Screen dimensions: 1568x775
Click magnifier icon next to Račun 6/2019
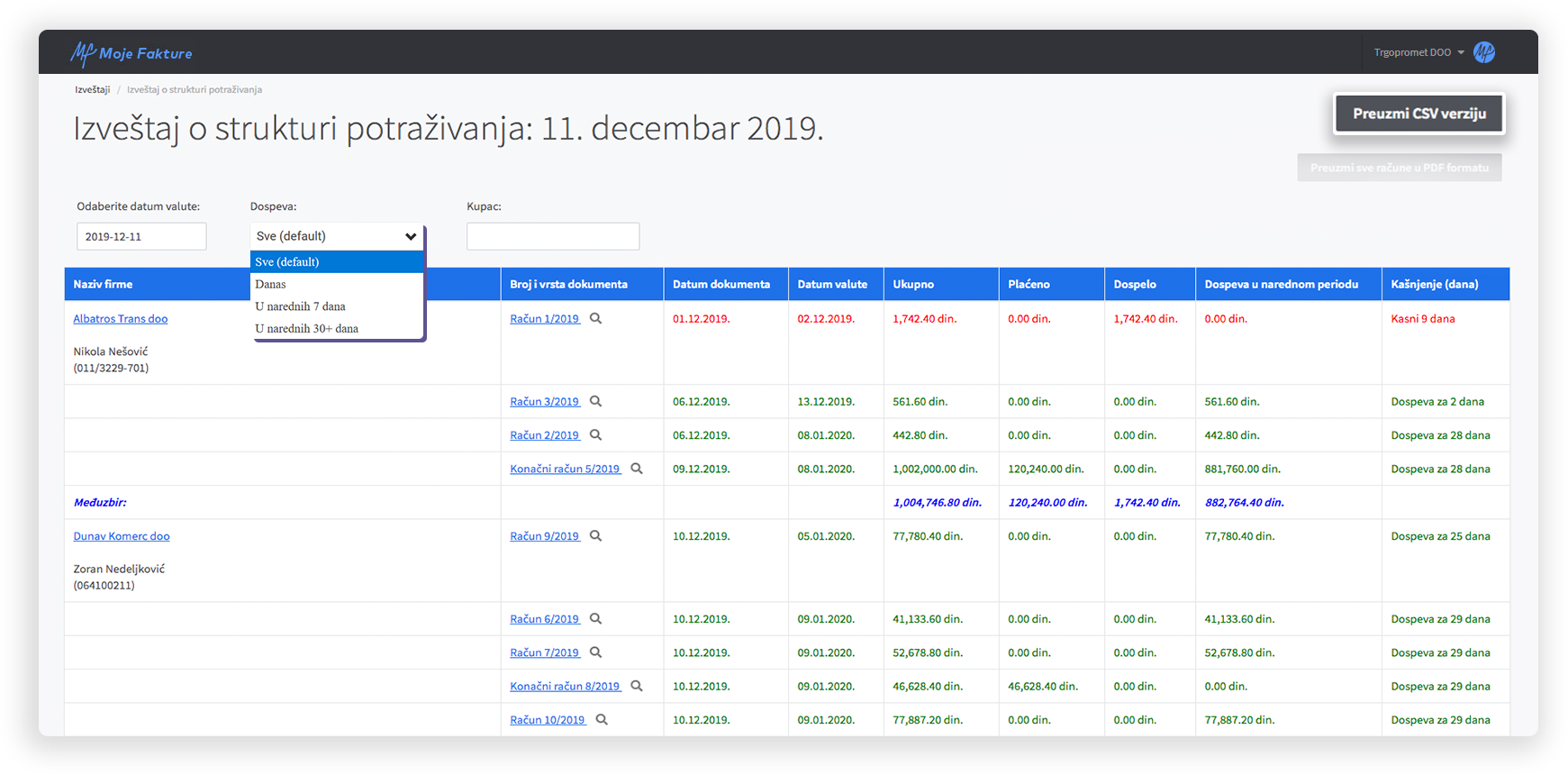(595, 619)
